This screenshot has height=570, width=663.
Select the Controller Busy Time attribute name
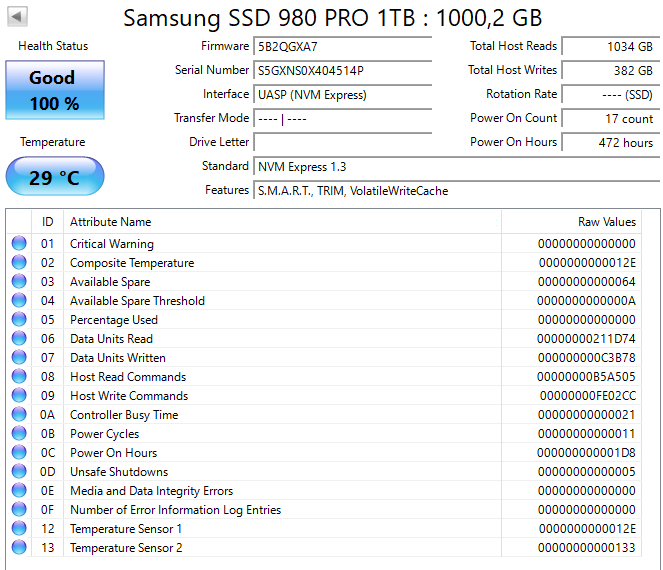124,415
